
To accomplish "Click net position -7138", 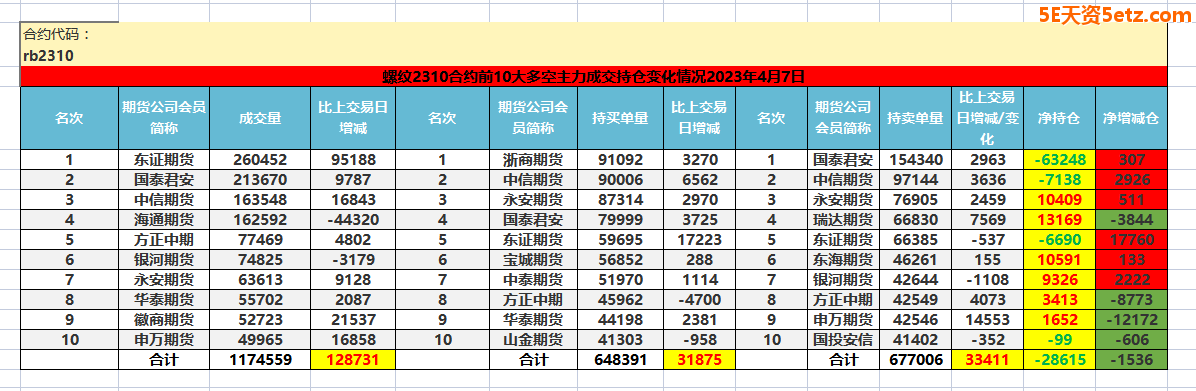I will pos(1059,180).
